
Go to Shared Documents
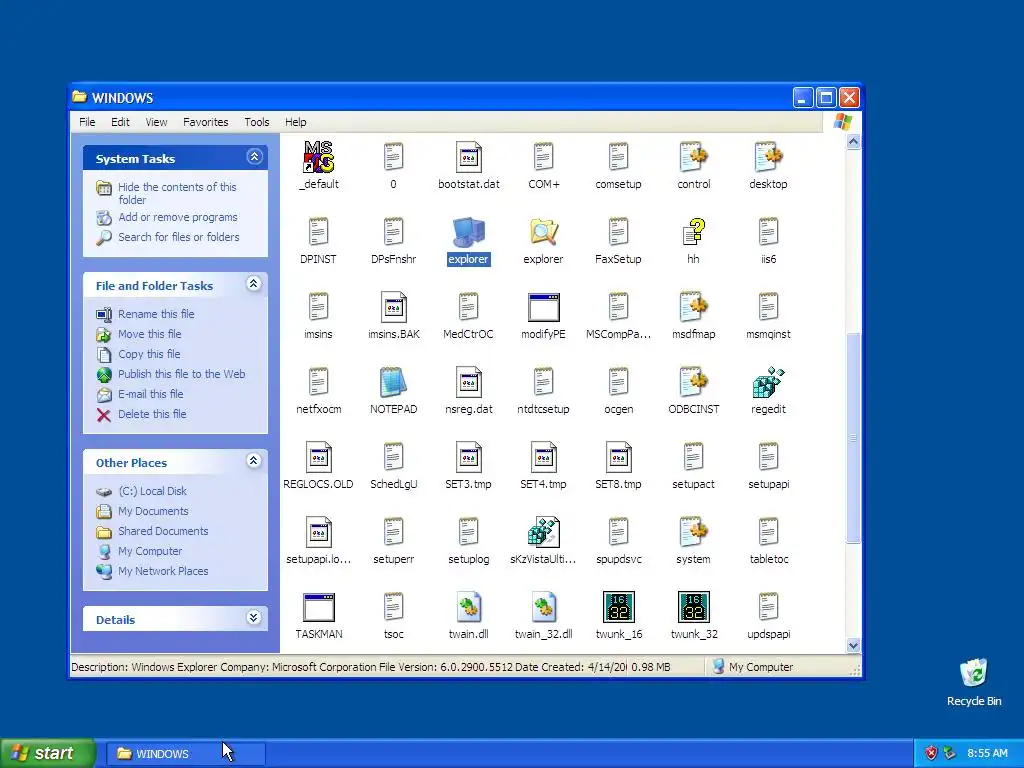[x=163, y=532]
